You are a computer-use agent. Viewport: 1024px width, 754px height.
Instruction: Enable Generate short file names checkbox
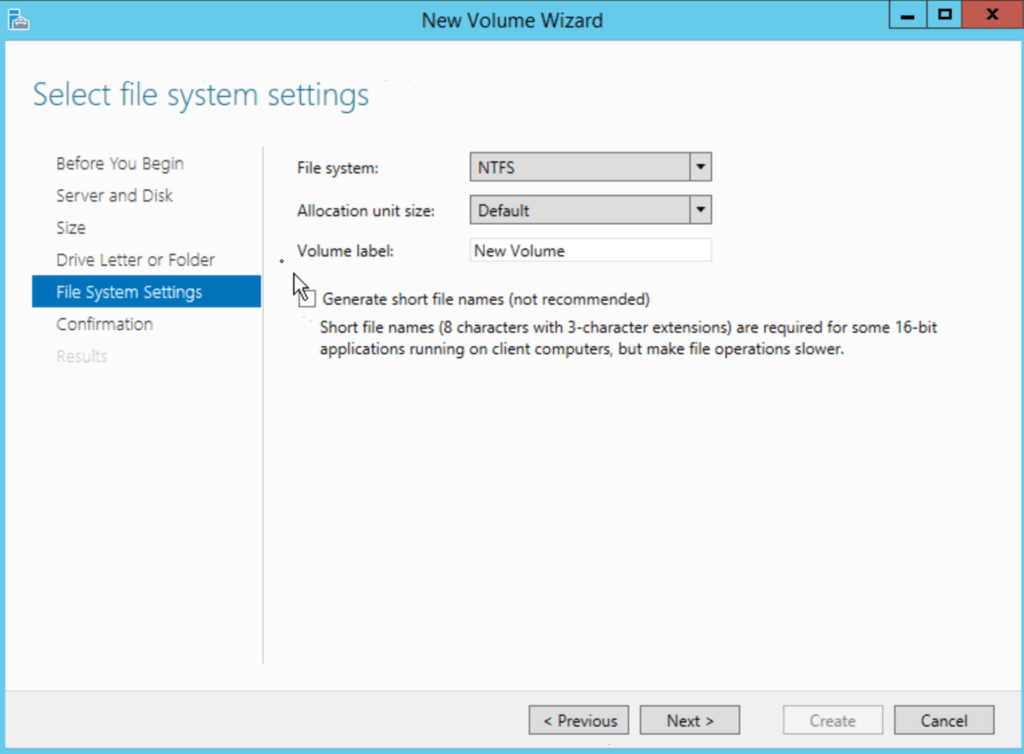(308, 299)
